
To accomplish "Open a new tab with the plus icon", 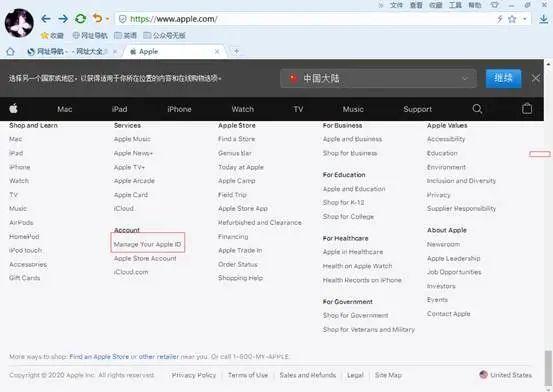I will [x=236, y=51].
